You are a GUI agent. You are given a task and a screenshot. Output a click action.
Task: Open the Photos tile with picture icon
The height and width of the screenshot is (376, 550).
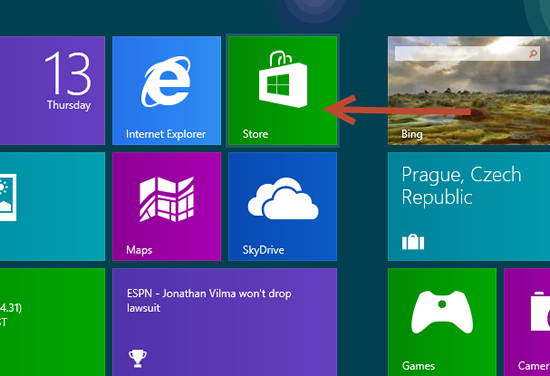click(x=52, y=206)
